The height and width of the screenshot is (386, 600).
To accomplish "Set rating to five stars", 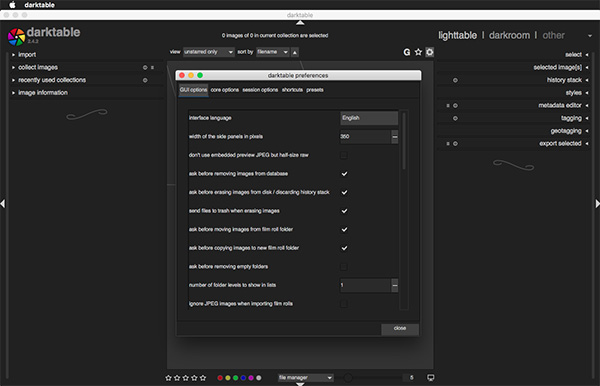I will (x=203, y=378).
